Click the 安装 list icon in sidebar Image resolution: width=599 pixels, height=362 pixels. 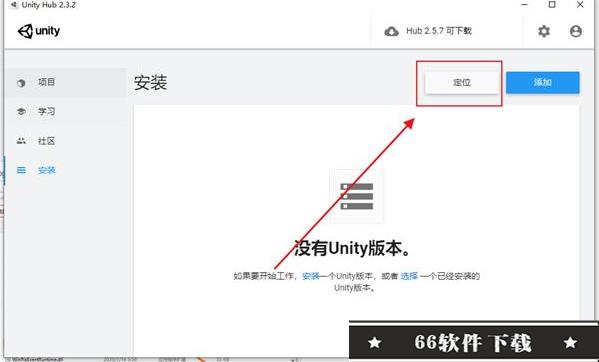click(x=21, y=170)
